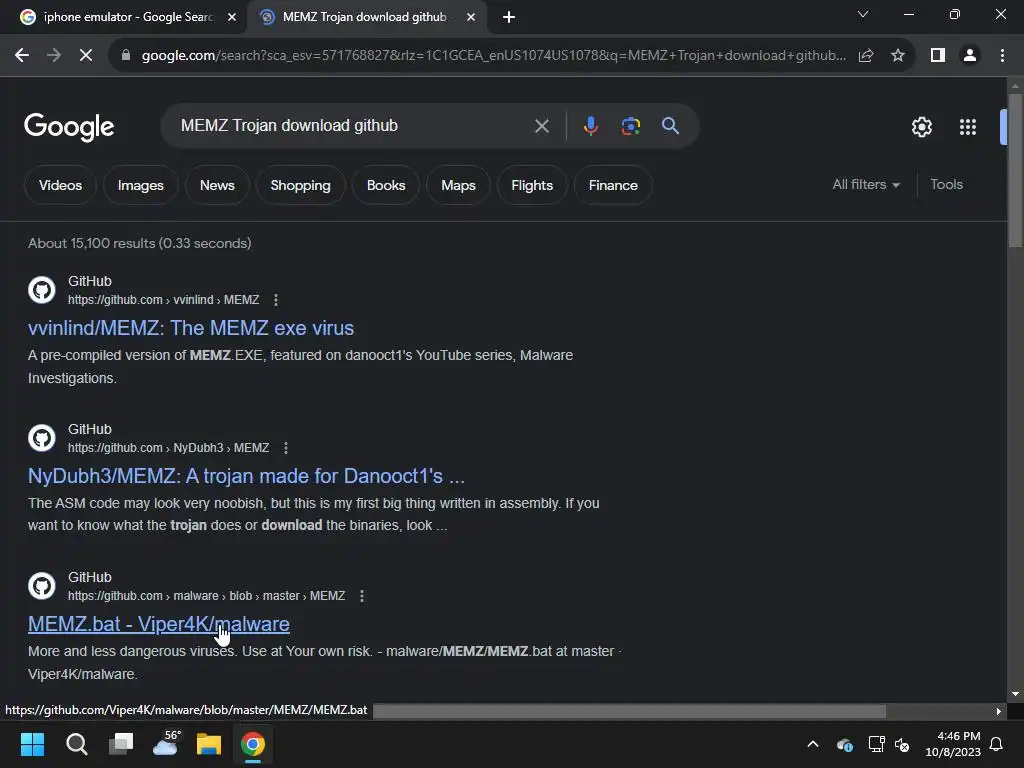Click the Chrome icon on the taskbar

pyautogui.click(x=253, y=744)
